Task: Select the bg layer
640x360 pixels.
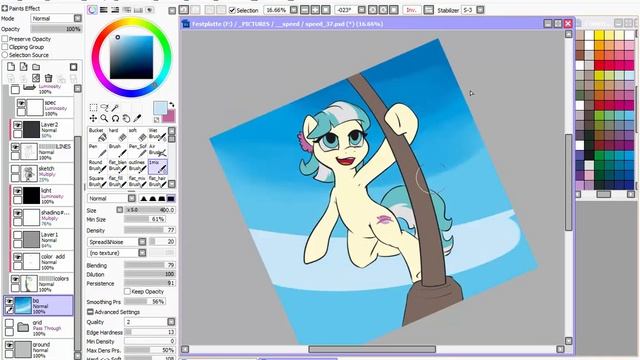Action: pos(39,306)
